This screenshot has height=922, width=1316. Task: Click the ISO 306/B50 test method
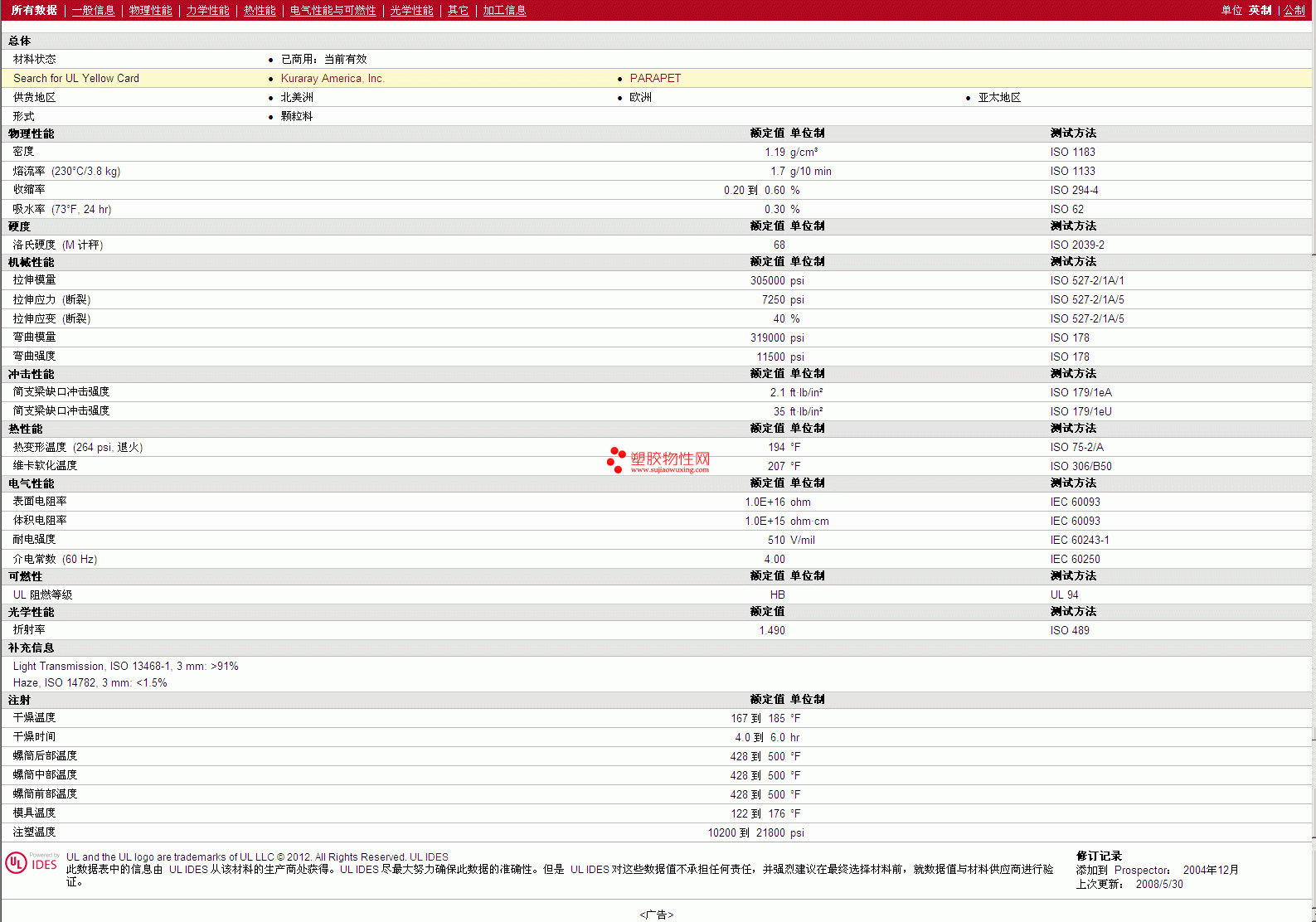point(1080,466)
